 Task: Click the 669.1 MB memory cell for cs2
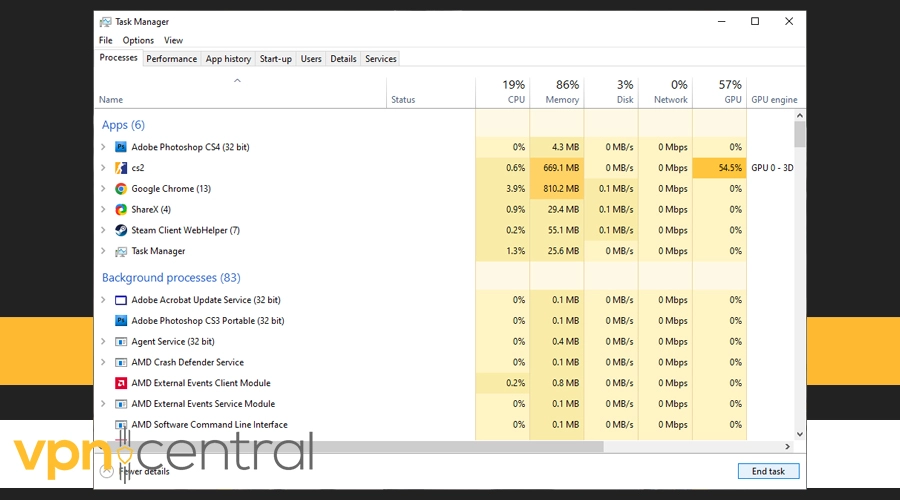pyautogui.click(x=557, y=168)
